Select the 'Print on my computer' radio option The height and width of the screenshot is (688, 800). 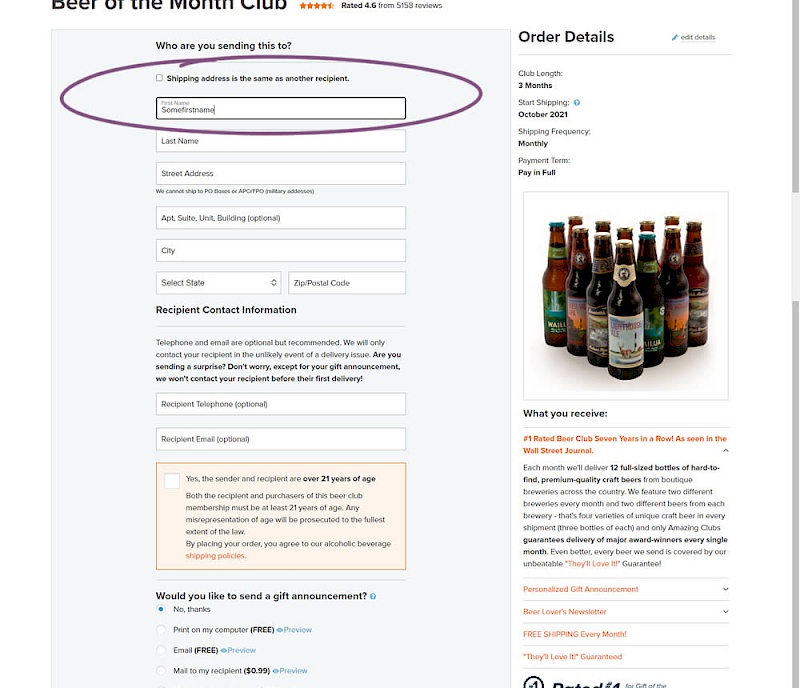pos(161,630)
